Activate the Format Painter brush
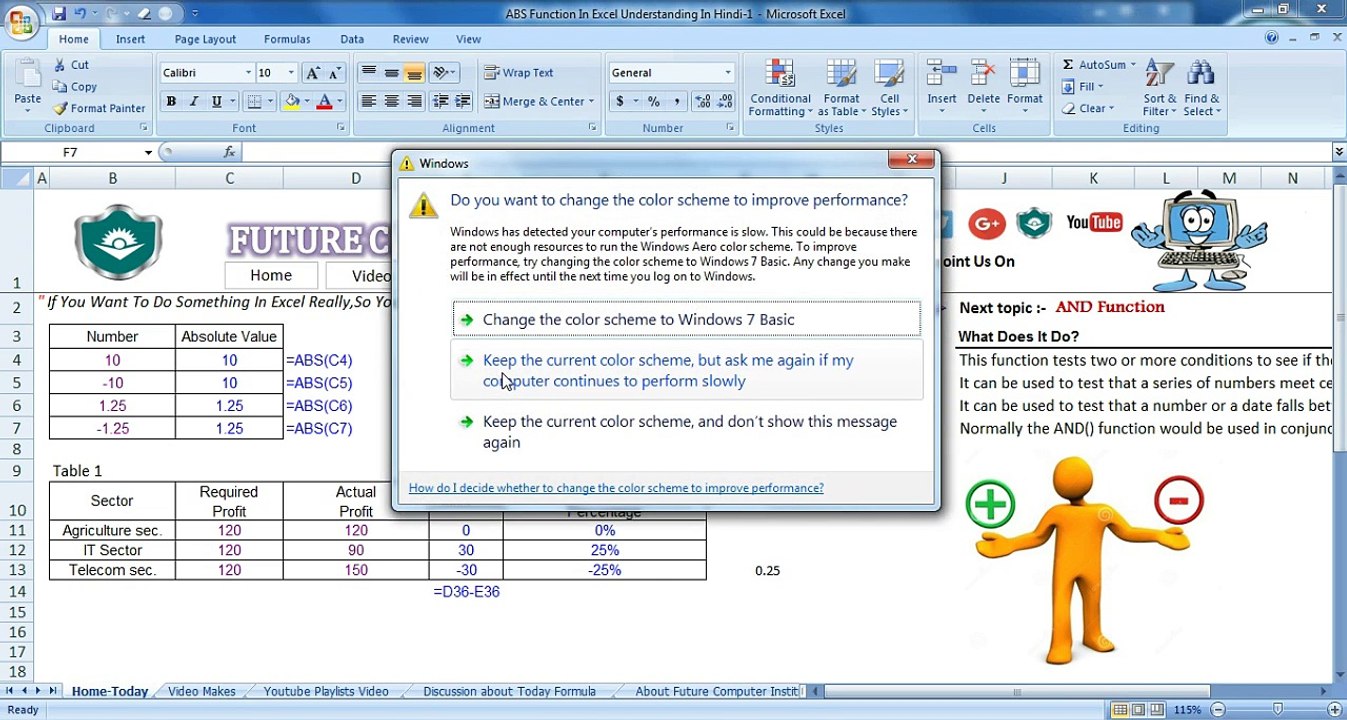The height and width of the screenshot is (720, 1347). 99,109
